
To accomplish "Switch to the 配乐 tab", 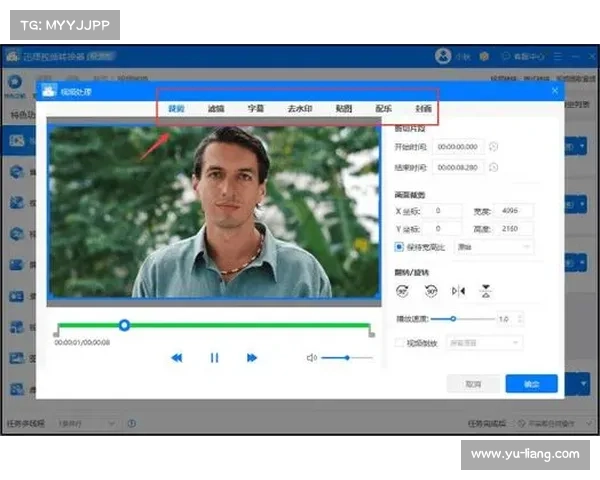I will click(x=383, y=109).
